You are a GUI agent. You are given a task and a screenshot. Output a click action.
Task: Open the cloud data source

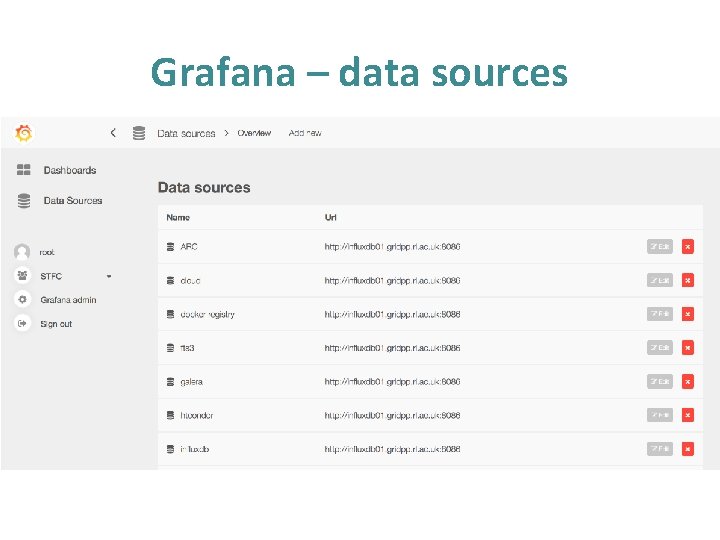coord(190,281)
